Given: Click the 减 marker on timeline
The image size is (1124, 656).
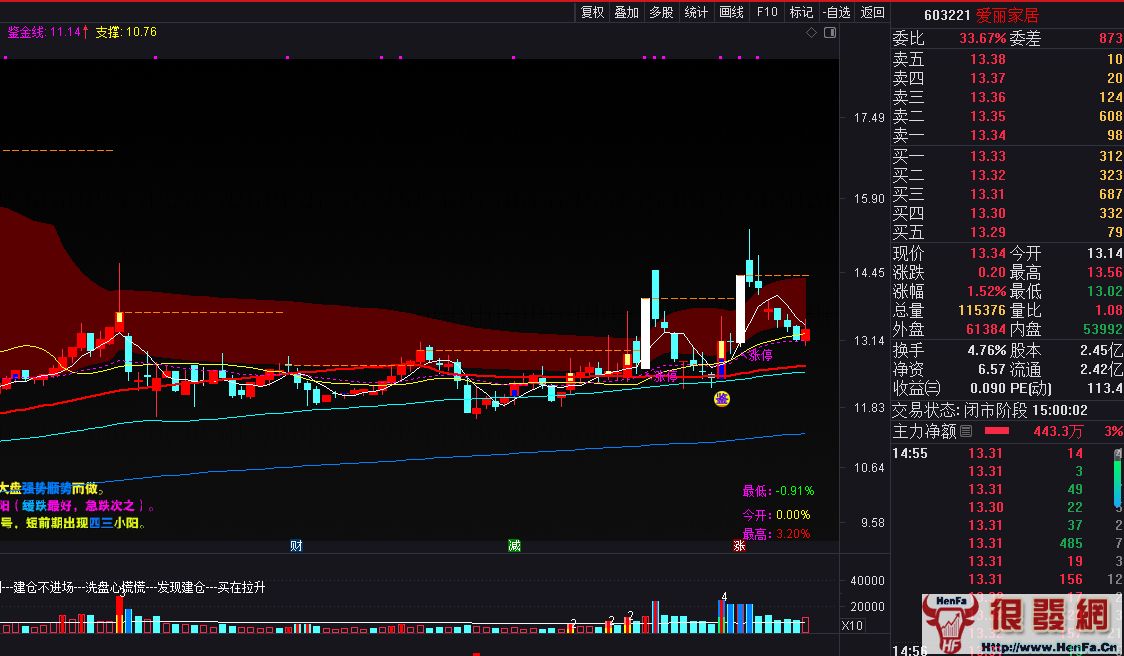Looking at the screenshot, I should (514, 545).
